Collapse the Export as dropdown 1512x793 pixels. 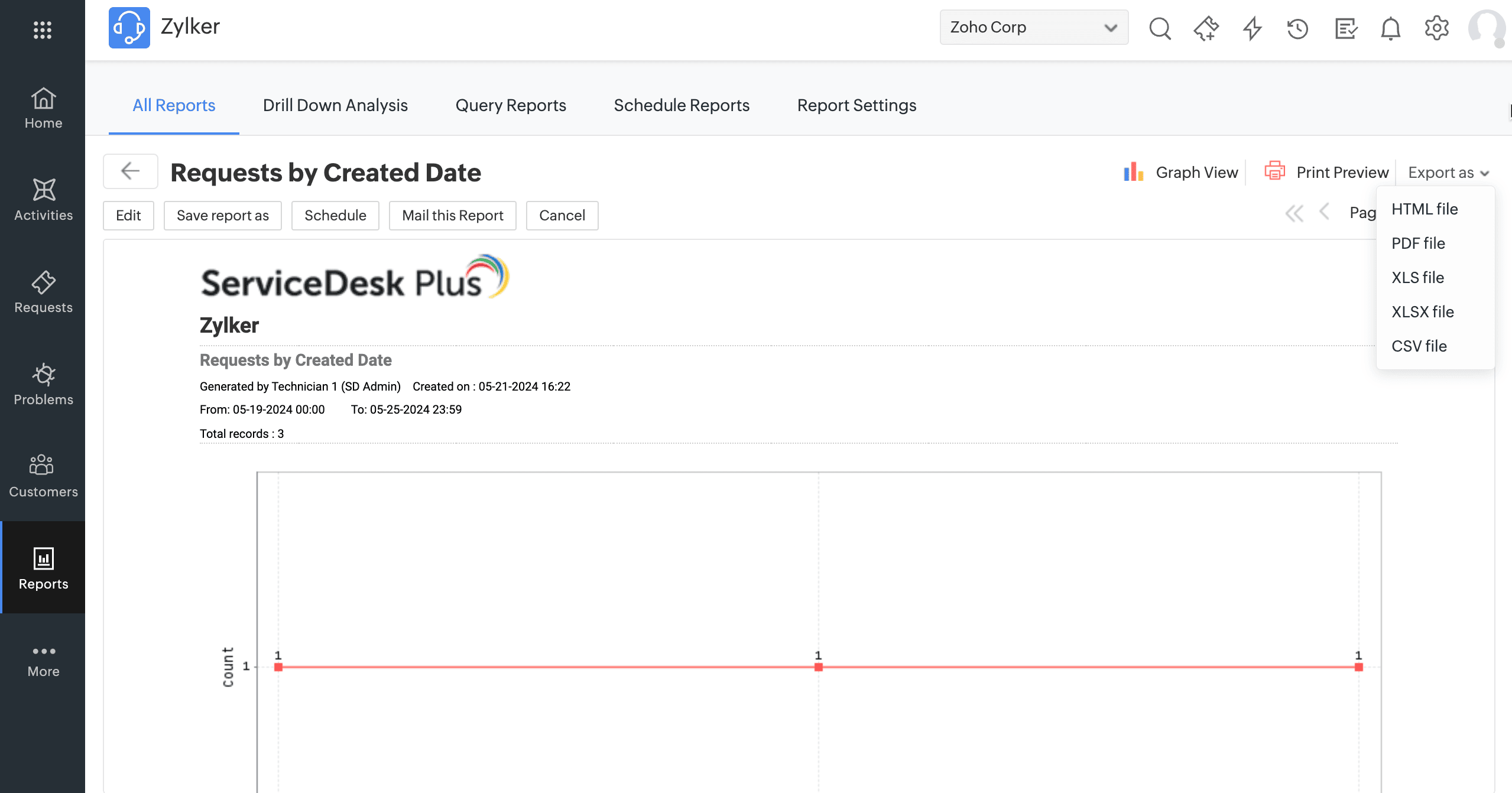(1448, 173)
